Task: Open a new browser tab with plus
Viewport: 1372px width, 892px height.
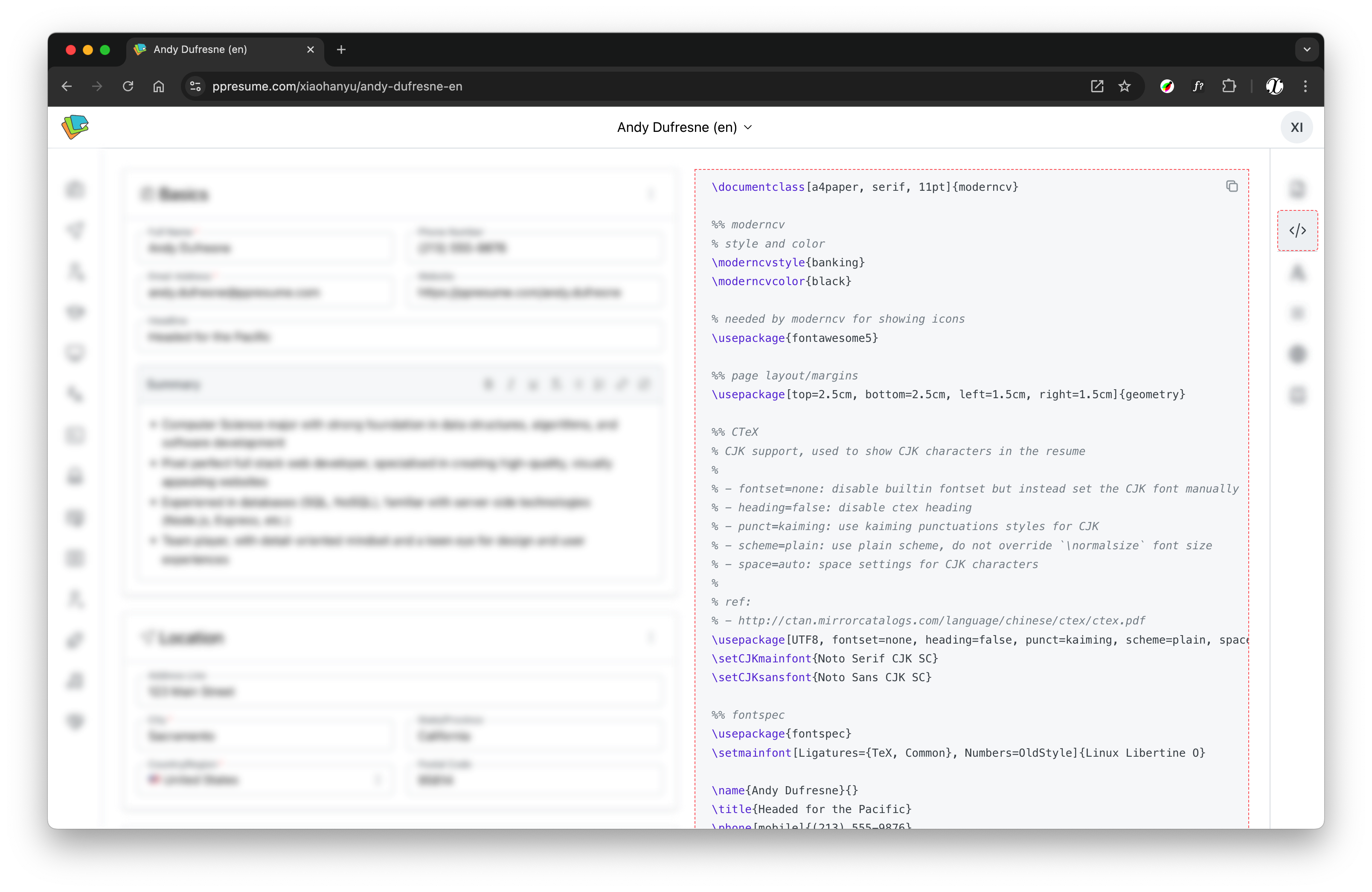Action: (x=341, y=50)
